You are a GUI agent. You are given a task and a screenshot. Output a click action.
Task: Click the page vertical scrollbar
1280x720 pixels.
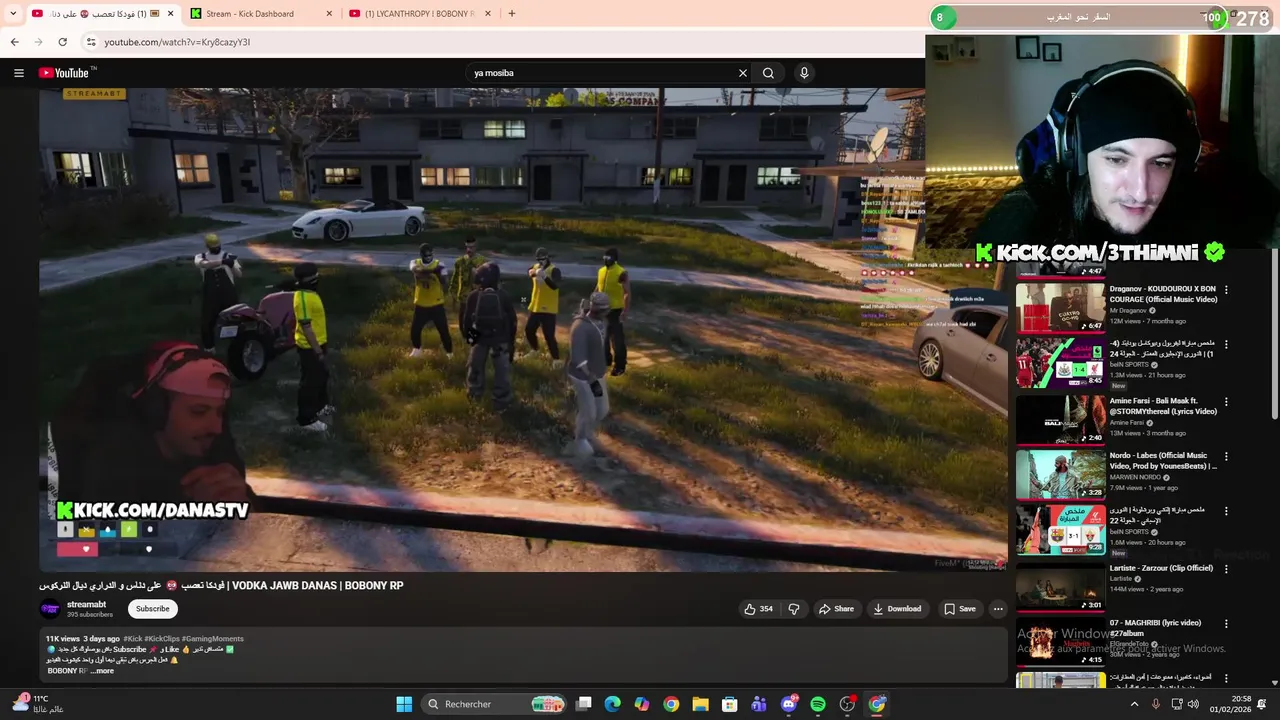click(1274, 335)
